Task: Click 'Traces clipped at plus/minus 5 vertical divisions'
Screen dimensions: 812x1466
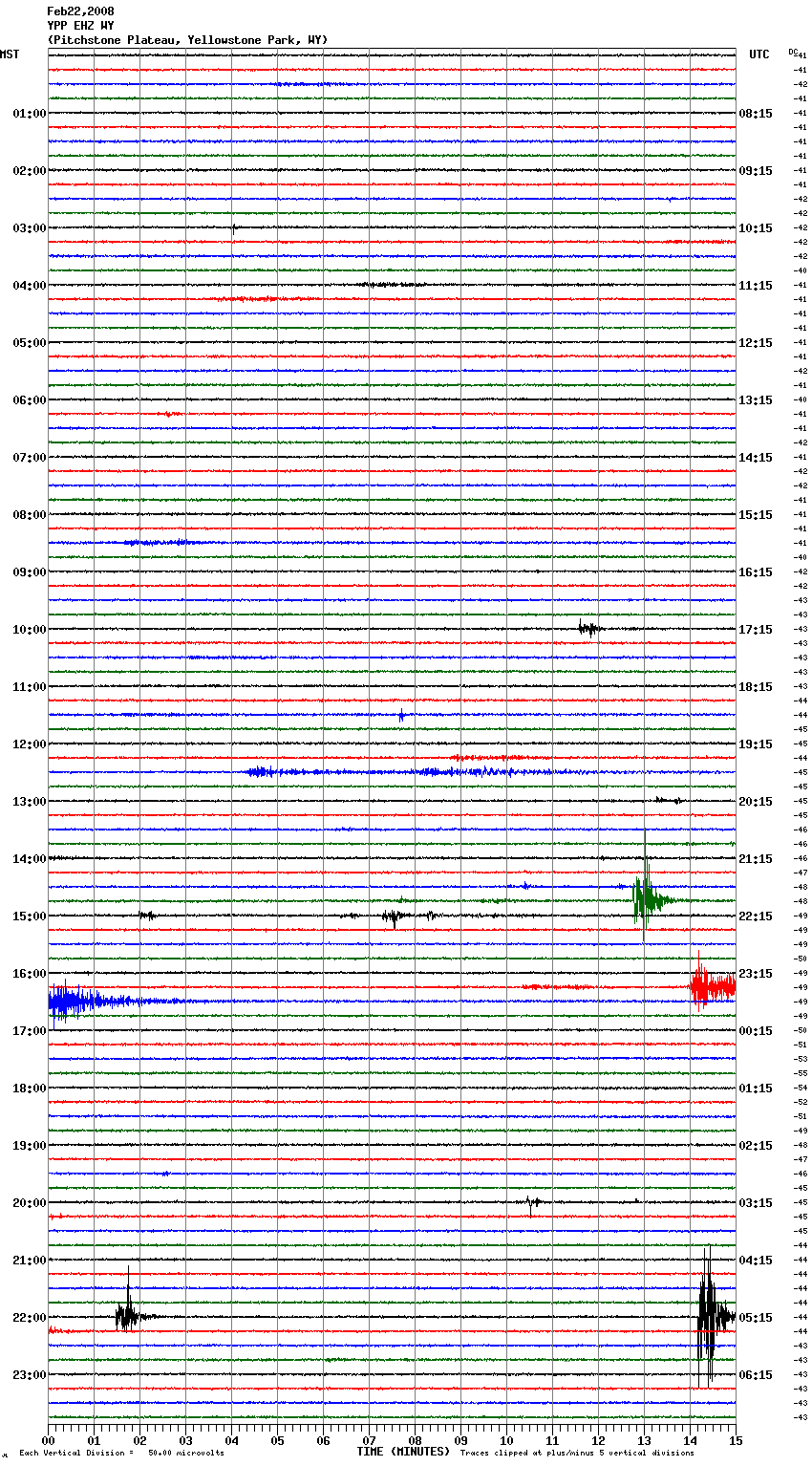Action: 577,1454
